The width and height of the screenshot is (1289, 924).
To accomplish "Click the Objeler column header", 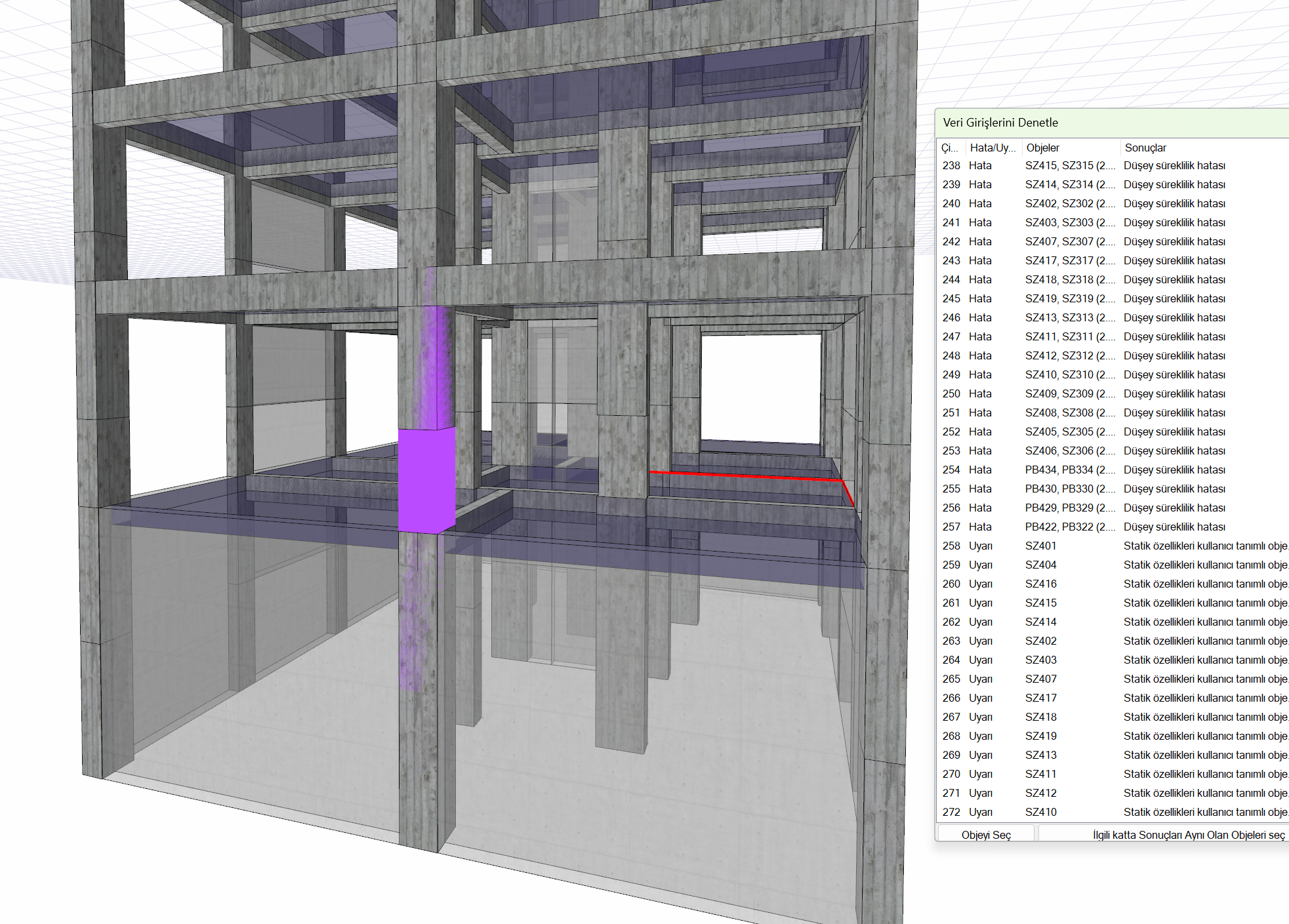I will coord(1043,148).
